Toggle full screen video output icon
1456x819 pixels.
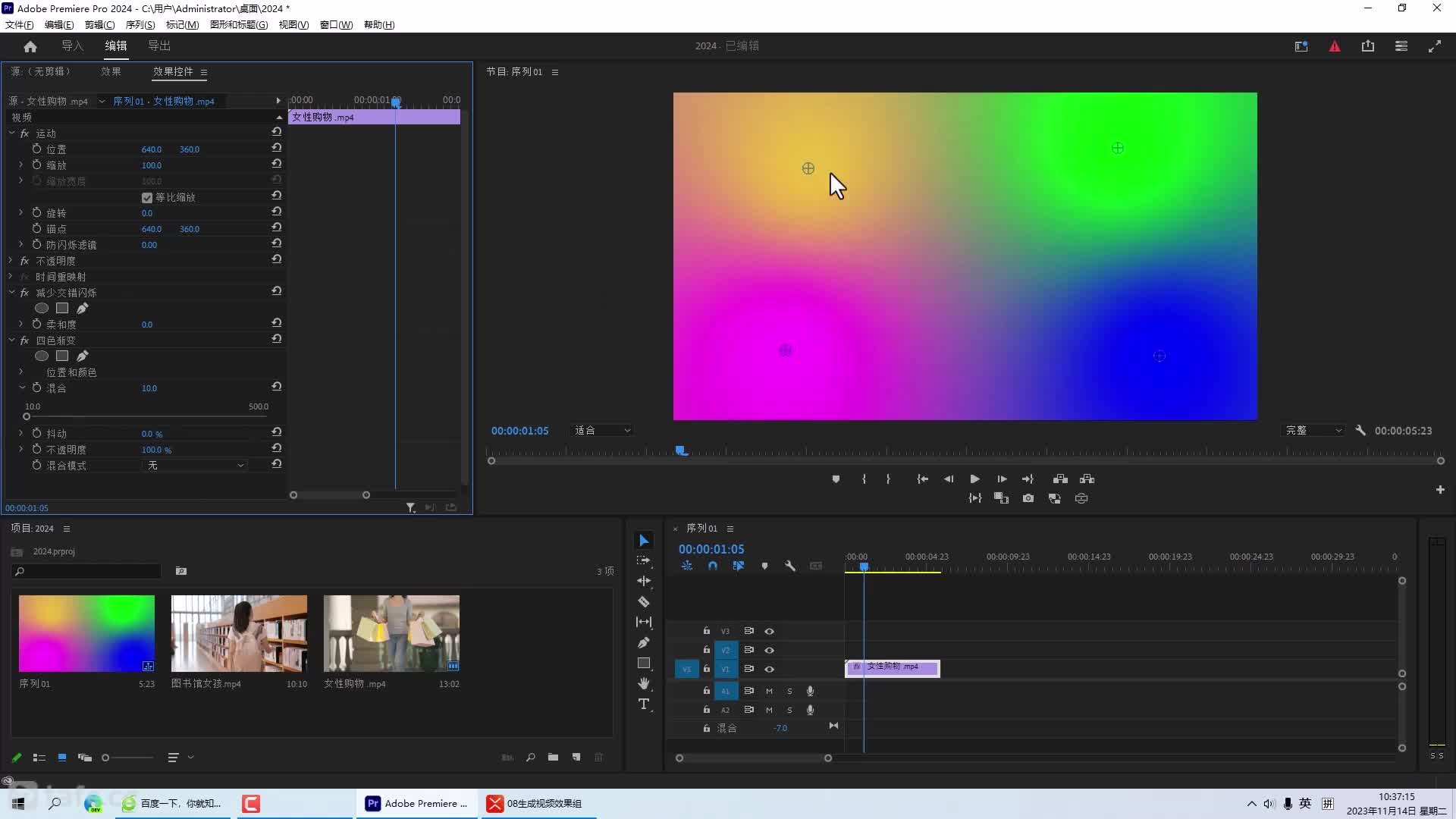1435,46
